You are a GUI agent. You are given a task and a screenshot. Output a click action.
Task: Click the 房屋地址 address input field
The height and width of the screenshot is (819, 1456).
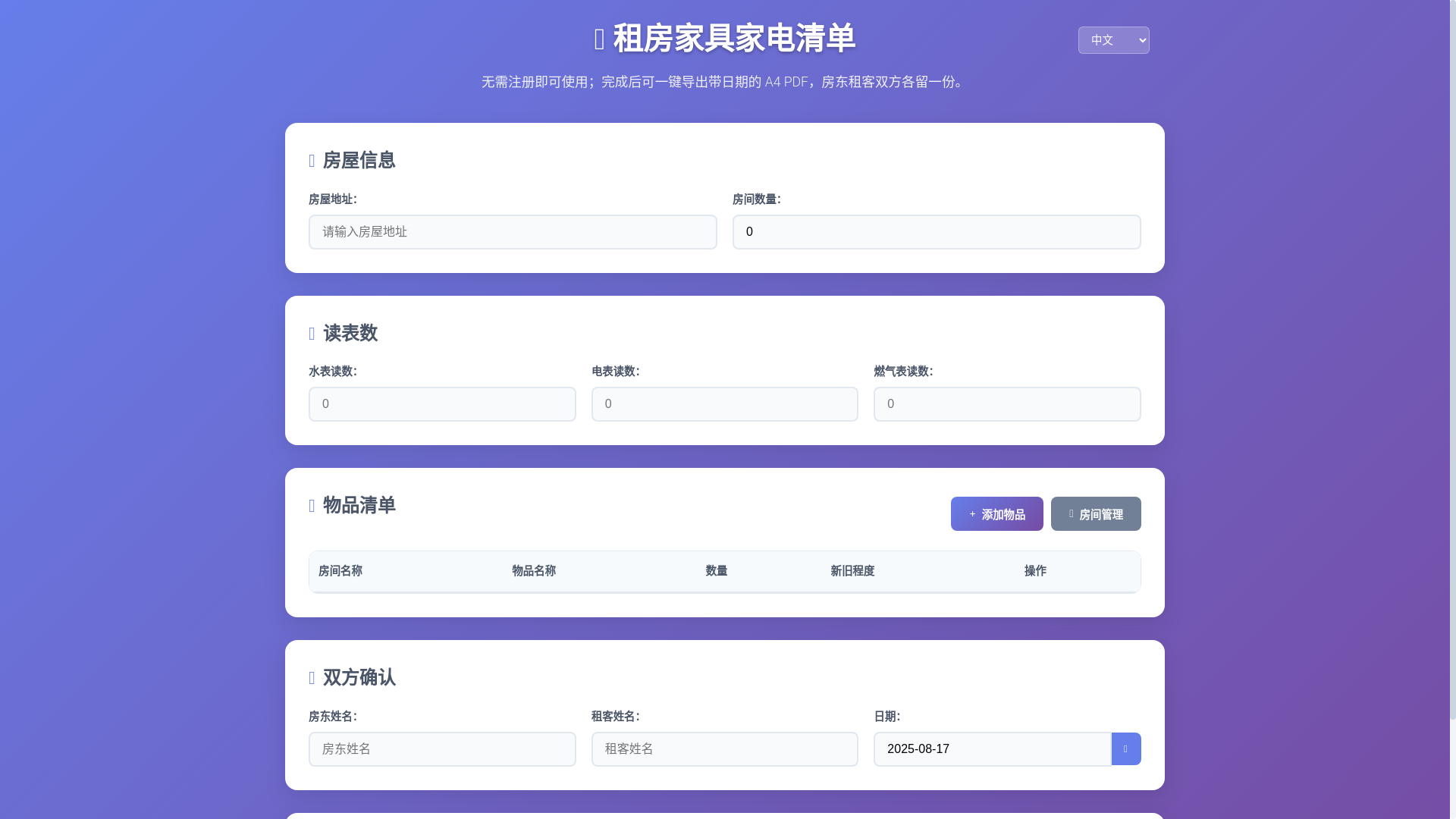point(513,232)
